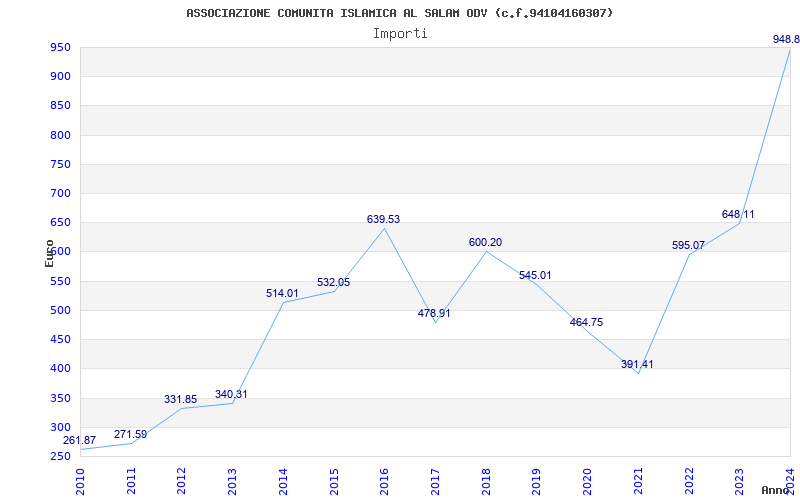Click the 'Euro' y-axis label
The image size is (800, 500).
pos(49,253)
